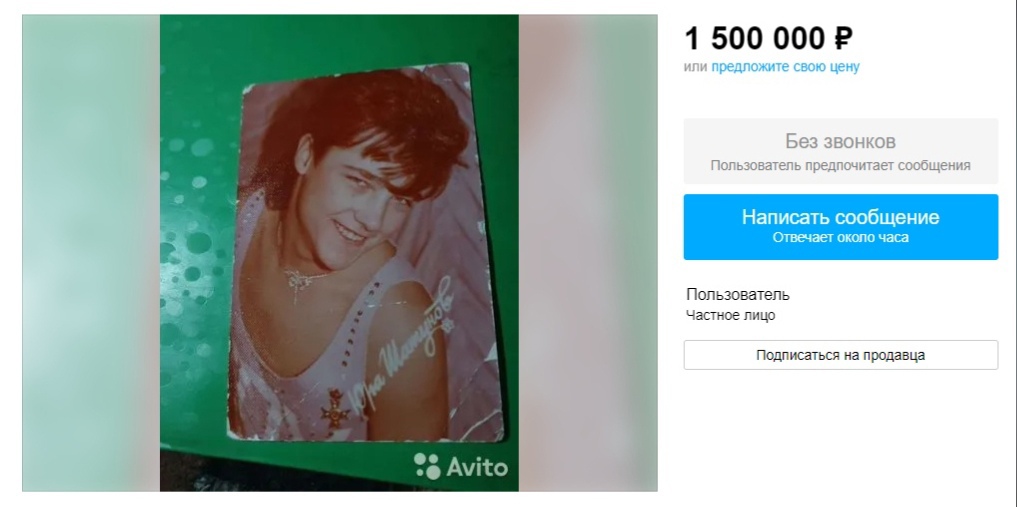Click the left blurred gallery area
The width and height of the screenshot is (1017, 507).
(x=91, y=253)
